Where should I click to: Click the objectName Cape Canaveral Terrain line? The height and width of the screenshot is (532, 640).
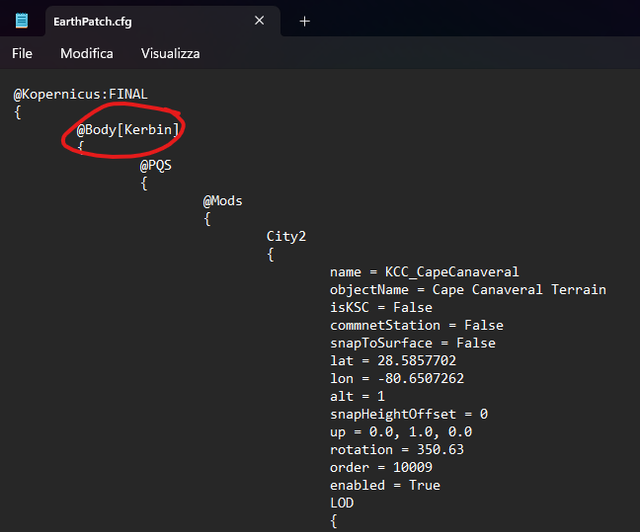(x=468, y=290)
